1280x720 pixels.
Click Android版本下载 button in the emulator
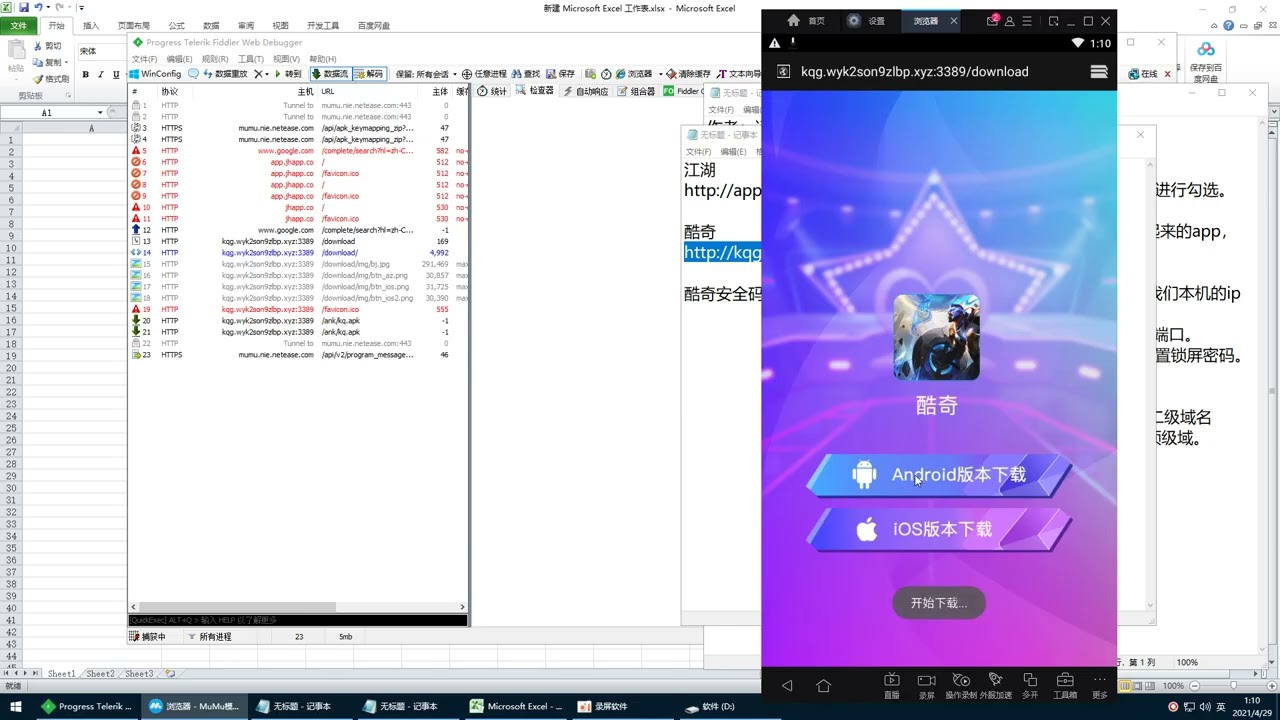pos(939,475)
